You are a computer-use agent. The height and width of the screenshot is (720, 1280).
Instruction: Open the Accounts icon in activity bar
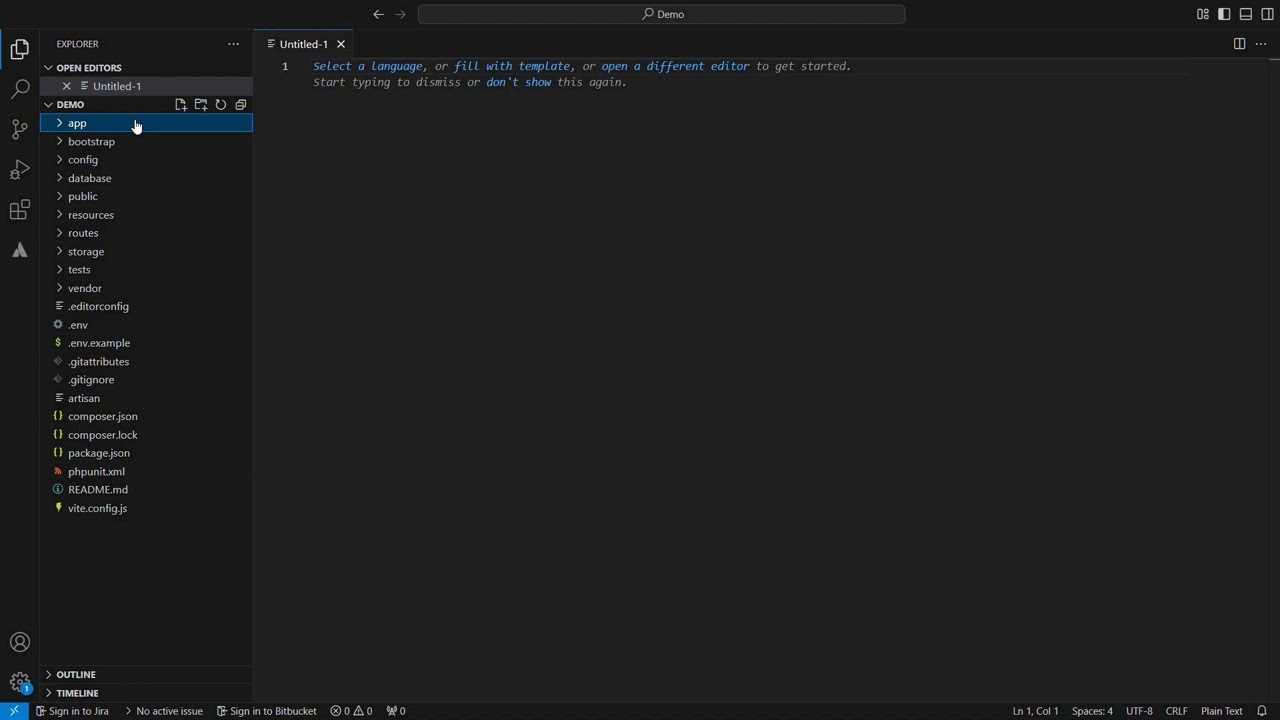pyautogui.click(x=20, y=642)
